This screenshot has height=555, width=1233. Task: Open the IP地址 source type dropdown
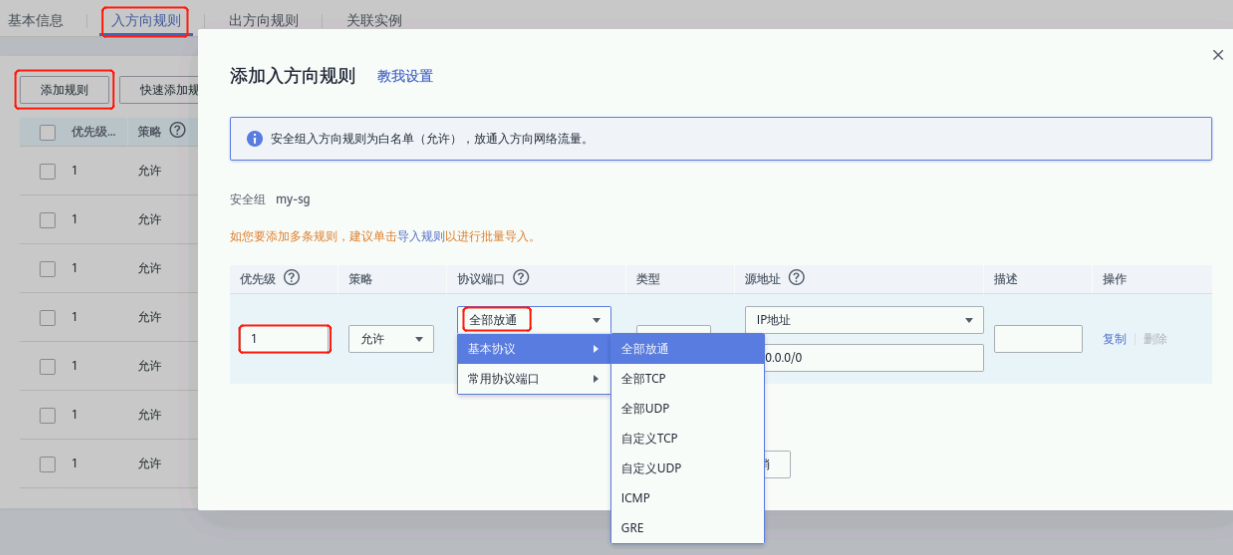(x=864, y=320)
